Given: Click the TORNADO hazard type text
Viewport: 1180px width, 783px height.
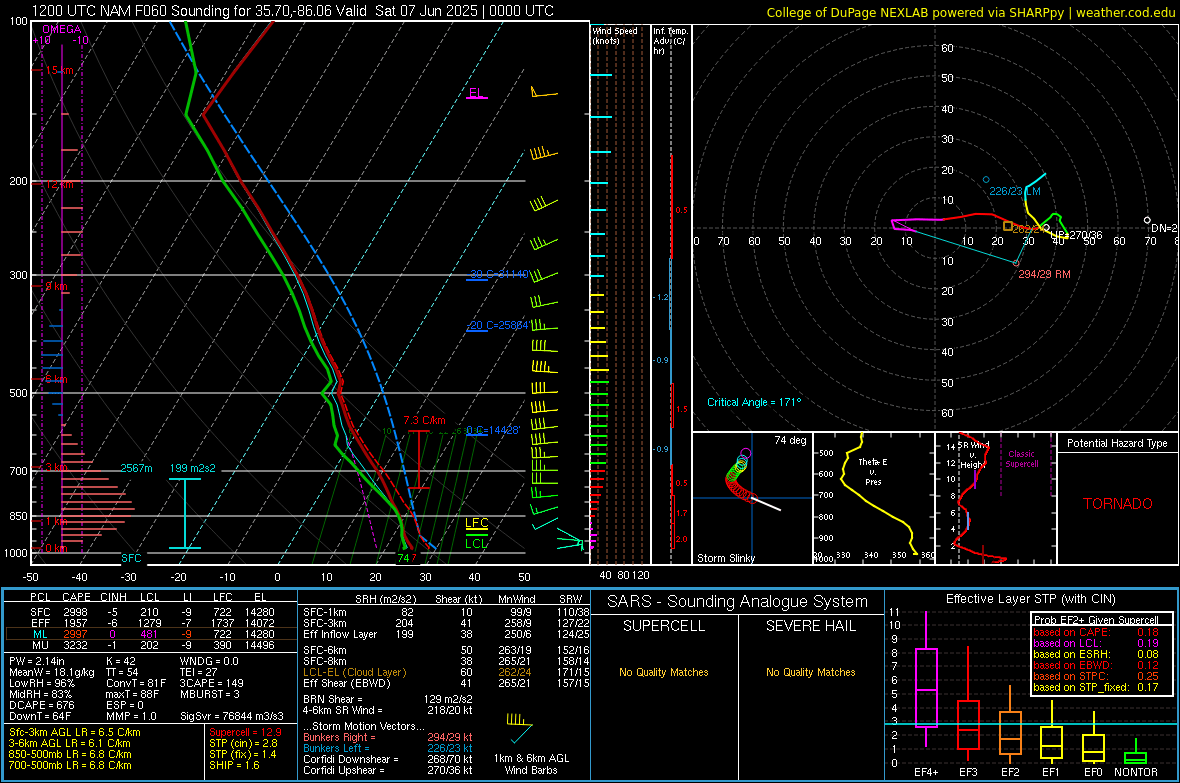Looking at the screenshot, I should point(1118,504).
